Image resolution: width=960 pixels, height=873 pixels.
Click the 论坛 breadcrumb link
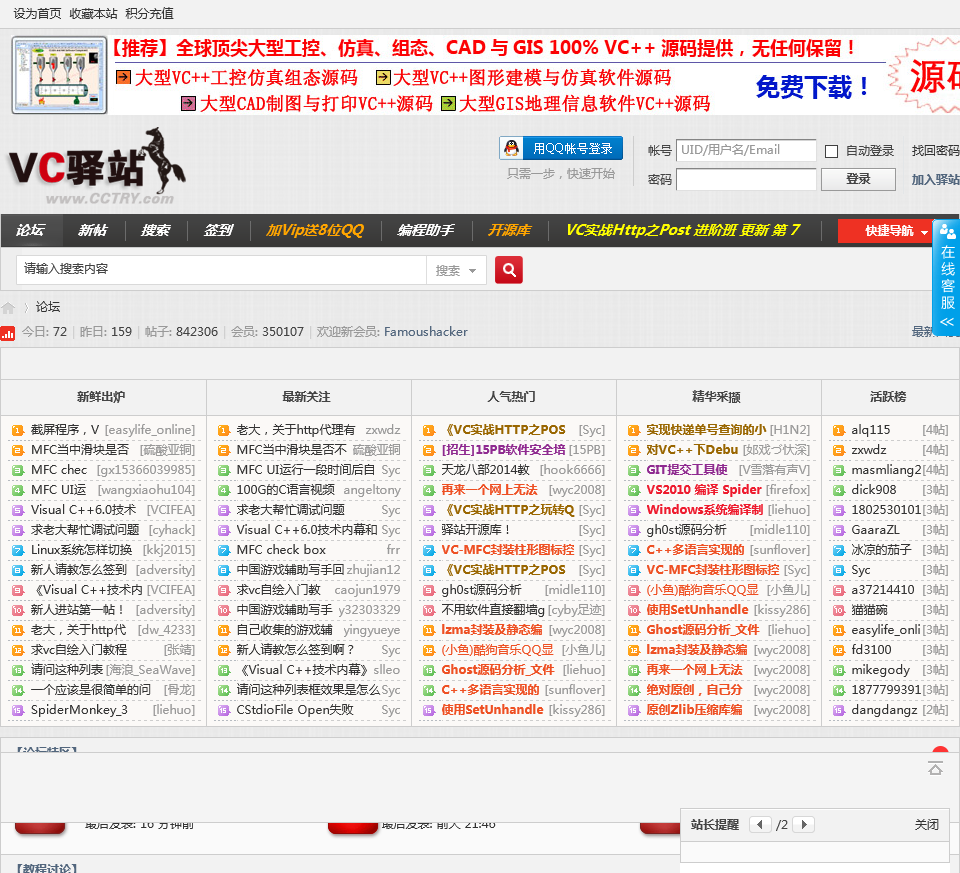[48, 307]
